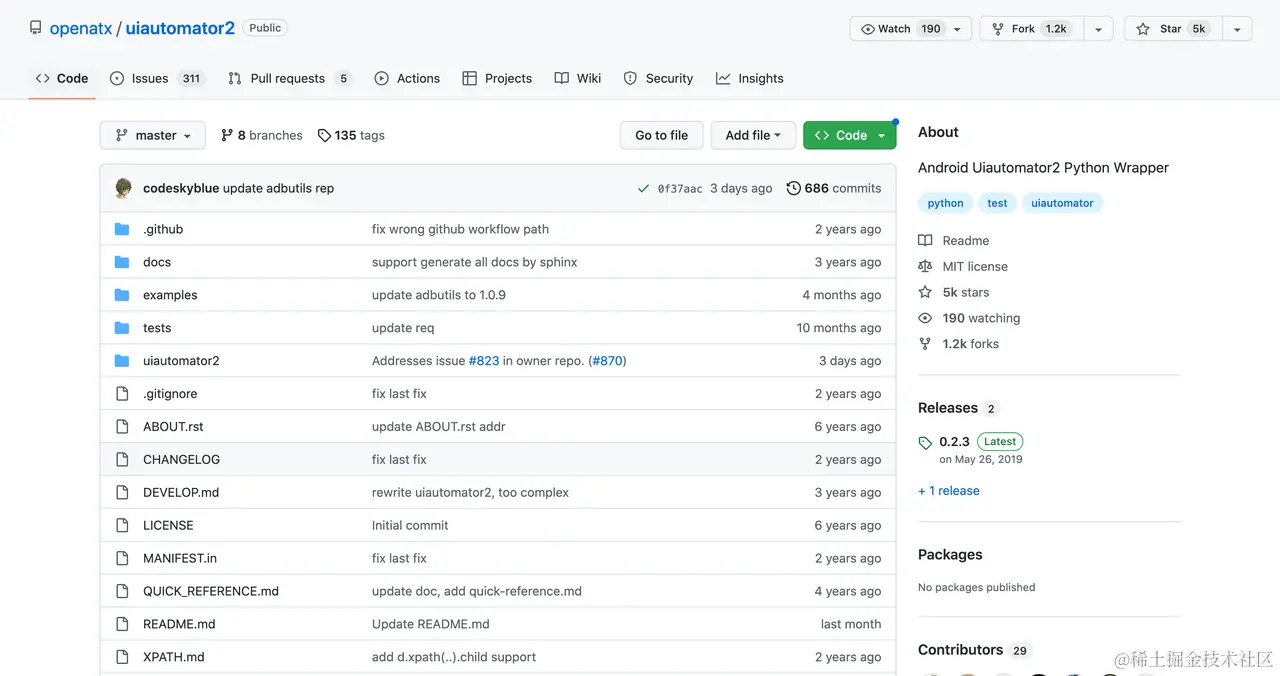Click the green tag icon beside release 0.2.3
Screen dimensions: 1280x676
click(925, 443)
